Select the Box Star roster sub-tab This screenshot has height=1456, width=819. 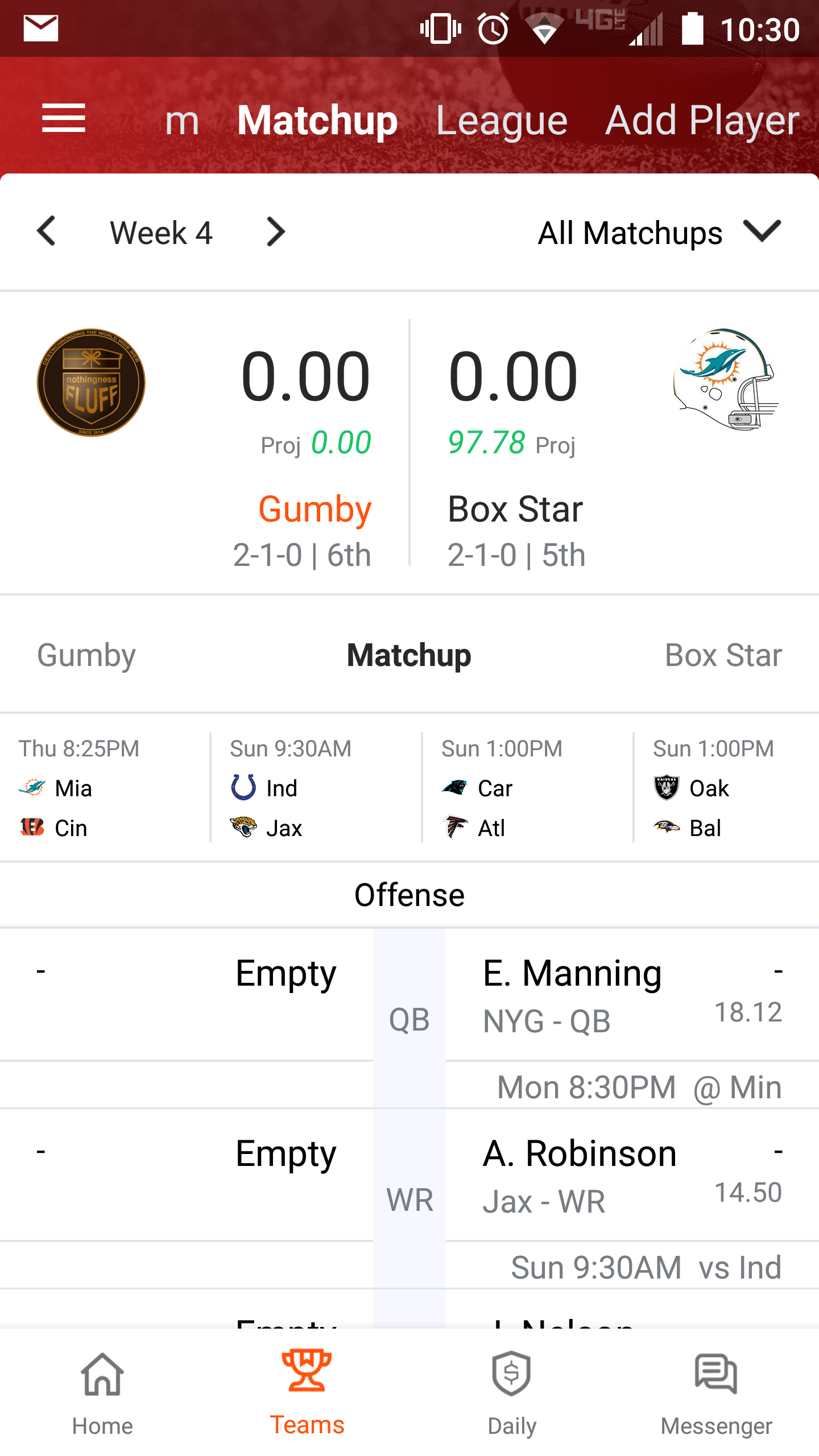723,655
